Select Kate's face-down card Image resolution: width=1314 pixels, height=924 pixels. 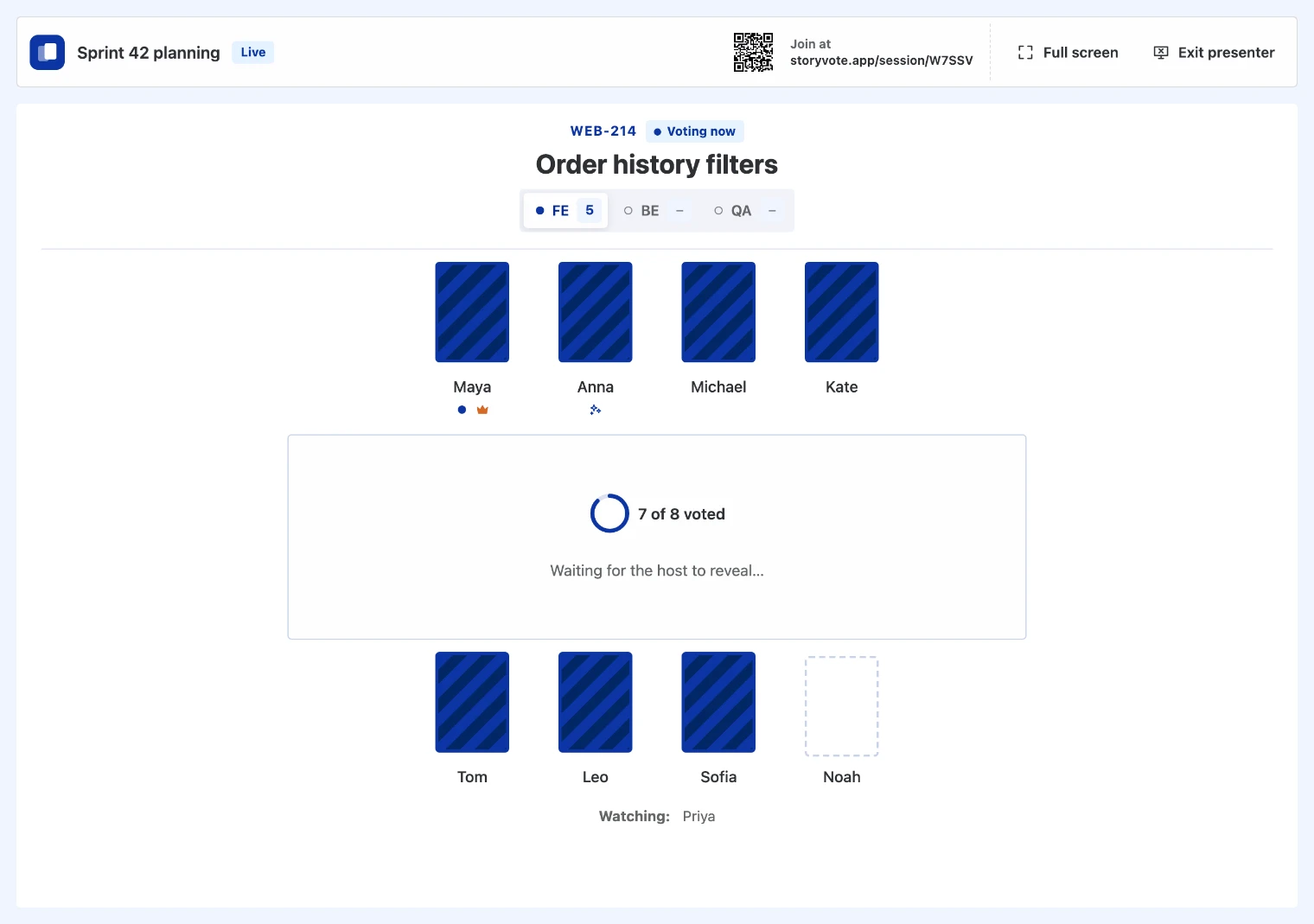pyautogui.click(x=842, y=312)
